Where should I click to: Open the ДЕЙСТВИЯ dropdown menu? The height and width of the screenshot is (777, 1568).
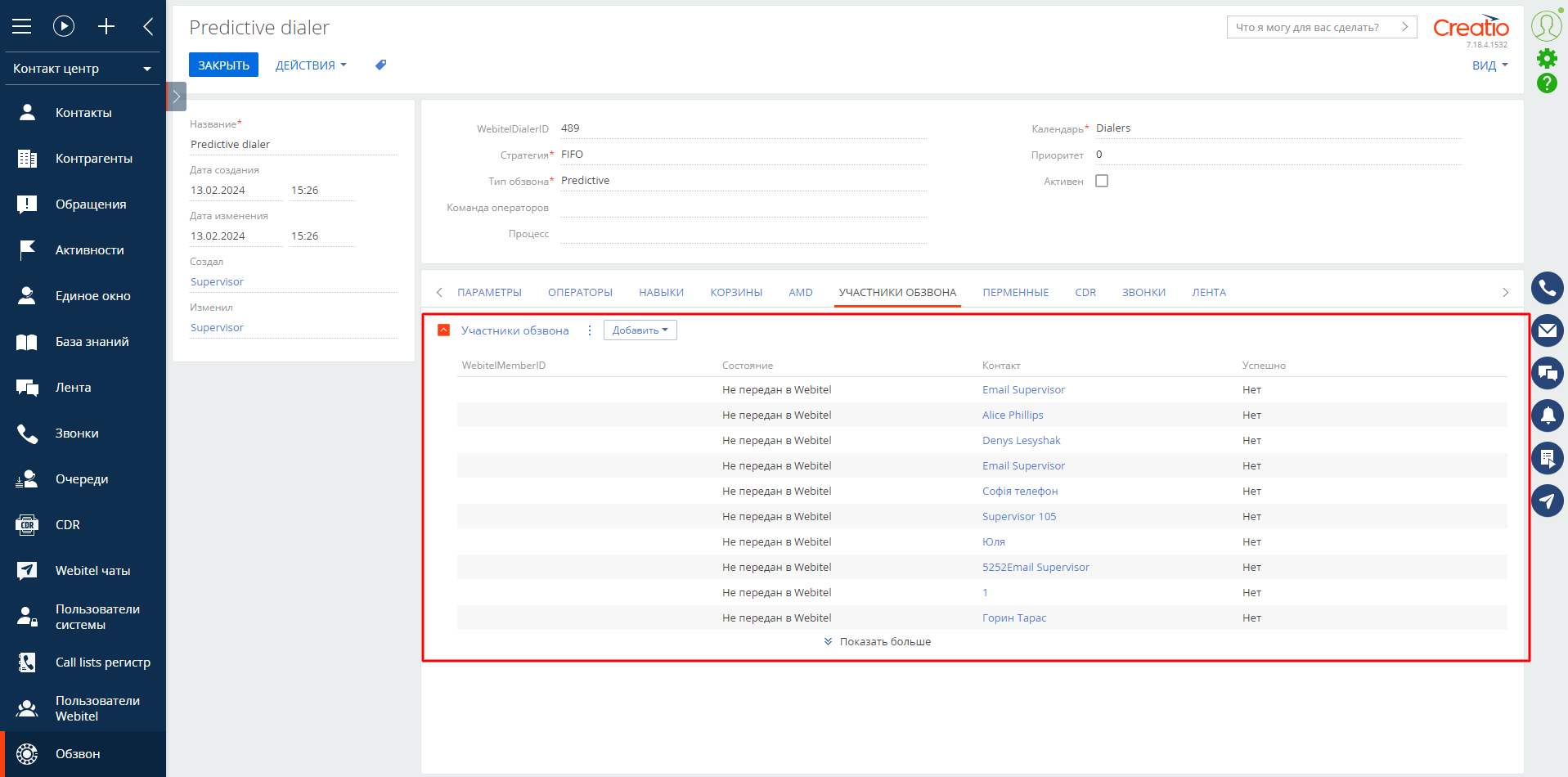311,65
